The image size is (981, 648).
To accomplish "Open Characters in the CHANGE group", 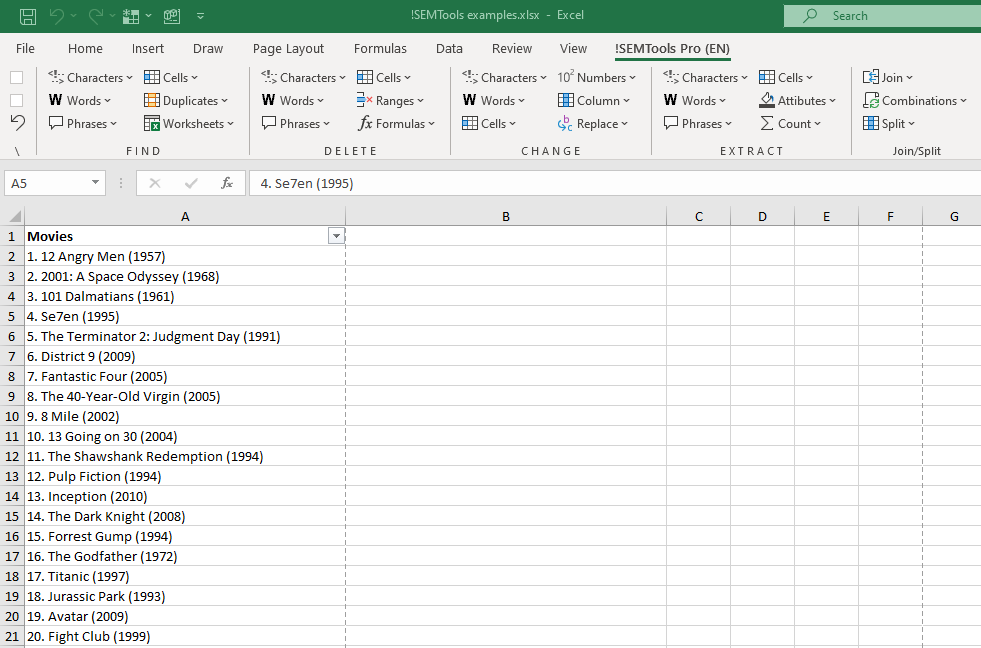I will (x=504, y=78).
